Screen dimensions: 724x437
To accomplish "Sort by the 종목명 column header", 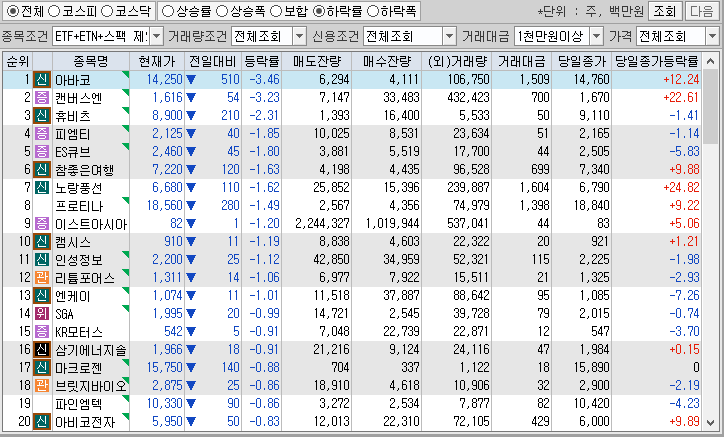I will (x=90, y=61).
